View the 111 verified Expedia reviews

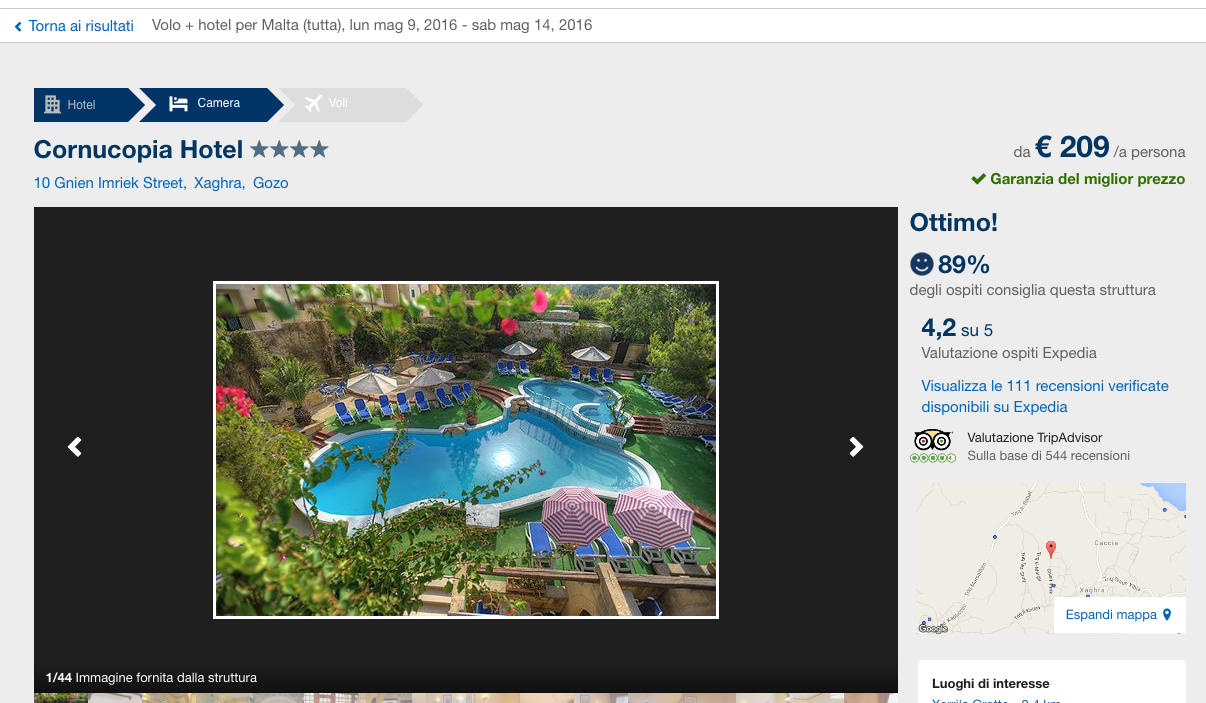[1045, 396]
